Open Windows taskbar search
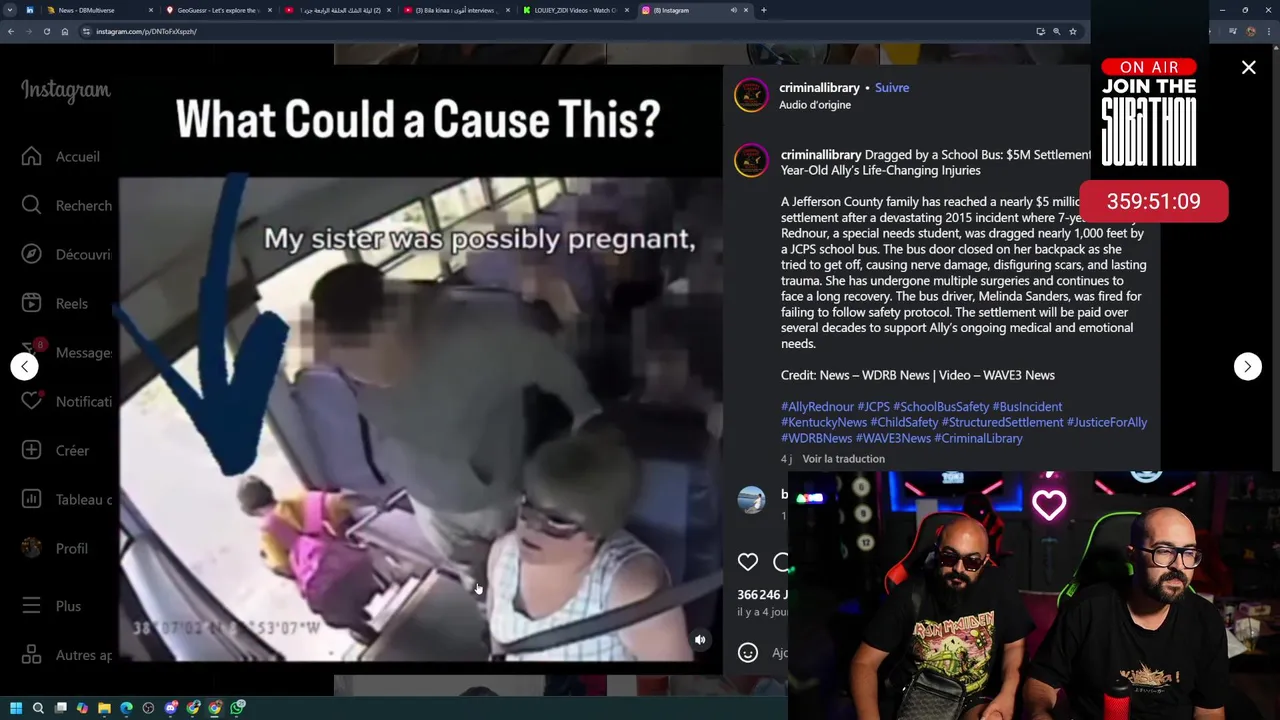 [x=38, y=708]
